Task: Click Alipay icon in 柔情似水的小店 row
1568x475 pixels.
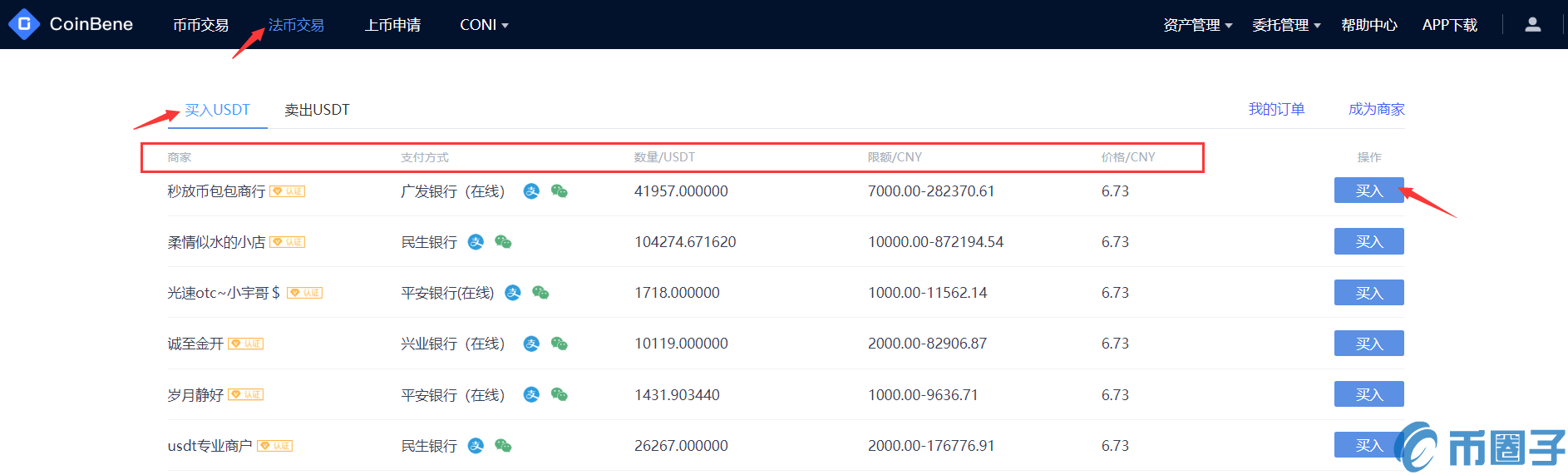Action: pos(476,242)
